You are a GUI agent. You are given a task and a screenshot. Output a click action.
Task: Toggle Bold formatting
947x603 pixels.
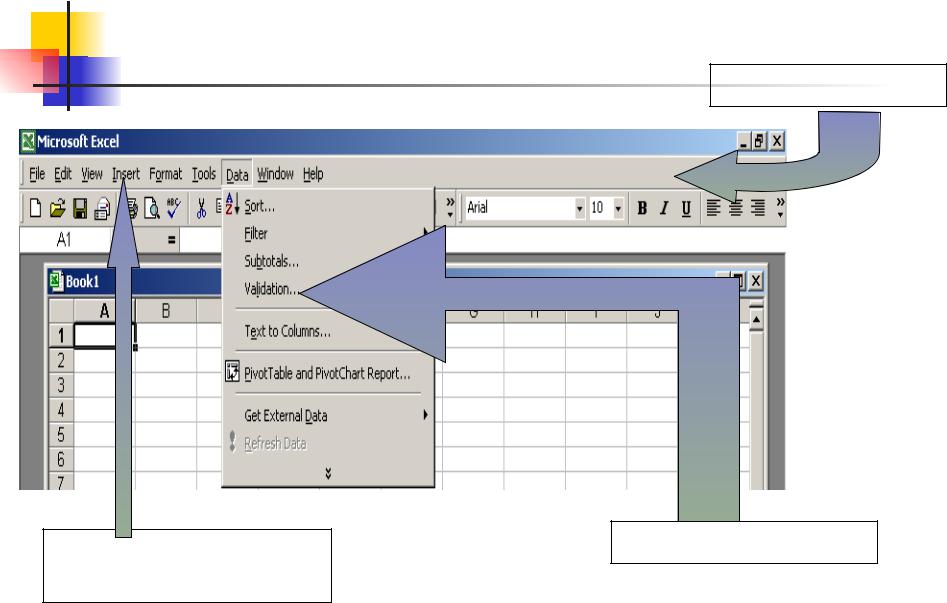[642, 208]
